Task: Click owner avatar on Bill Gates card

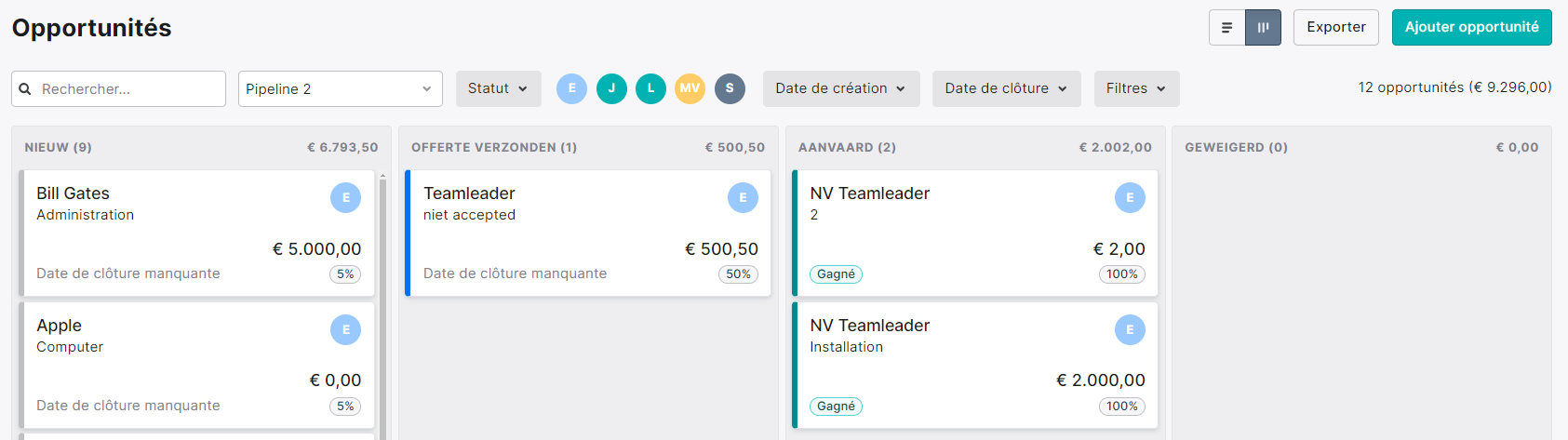Action: (x=345, y=197)
